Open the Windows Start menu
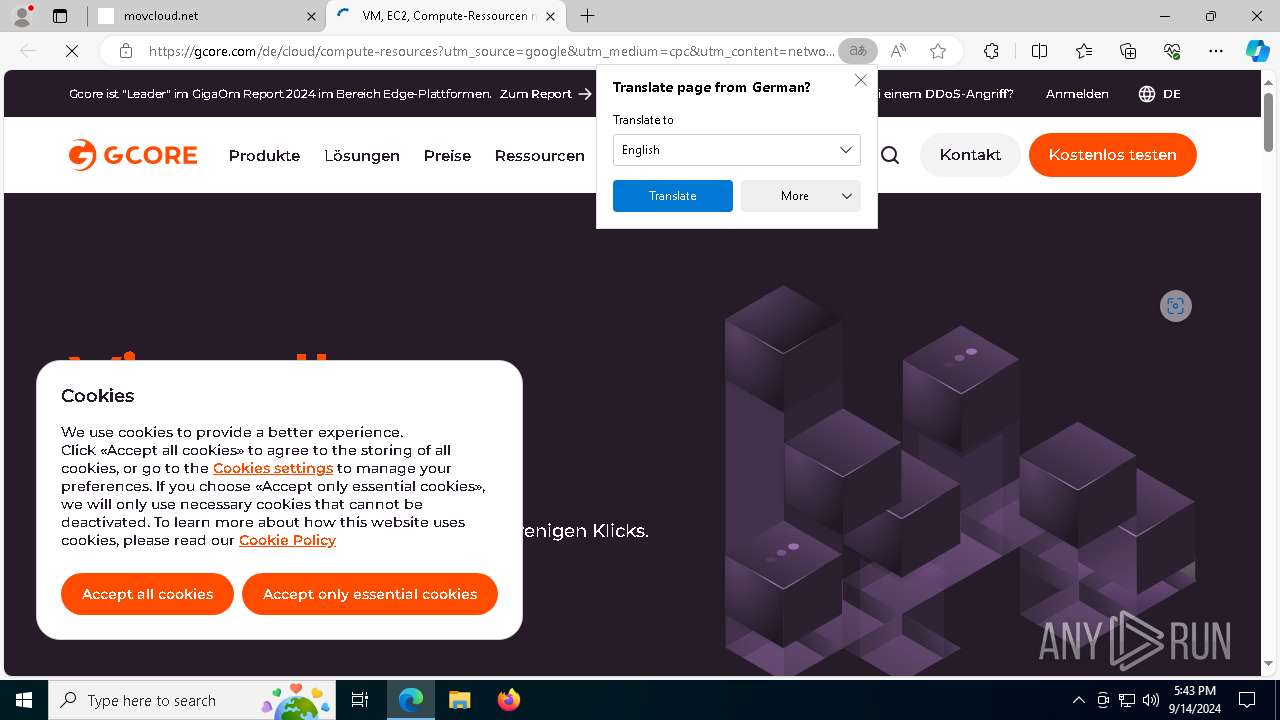This screenshot has height=720, width=1280. [24, 700]
